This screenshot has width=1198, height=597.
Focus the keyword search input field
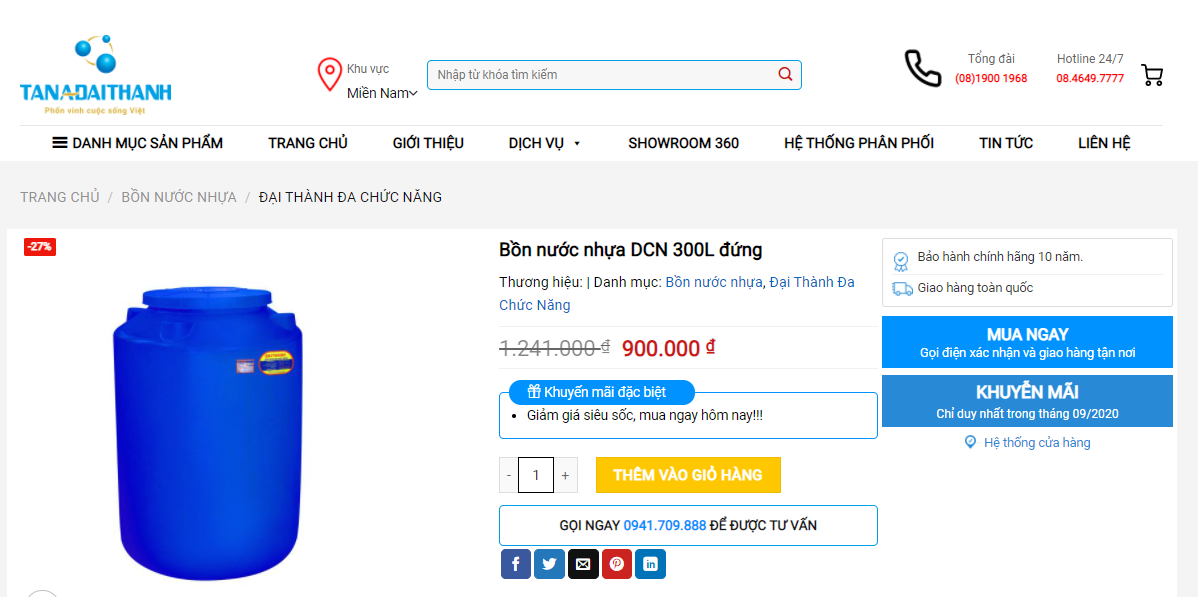pyautogui.click(x=604, y=75)
